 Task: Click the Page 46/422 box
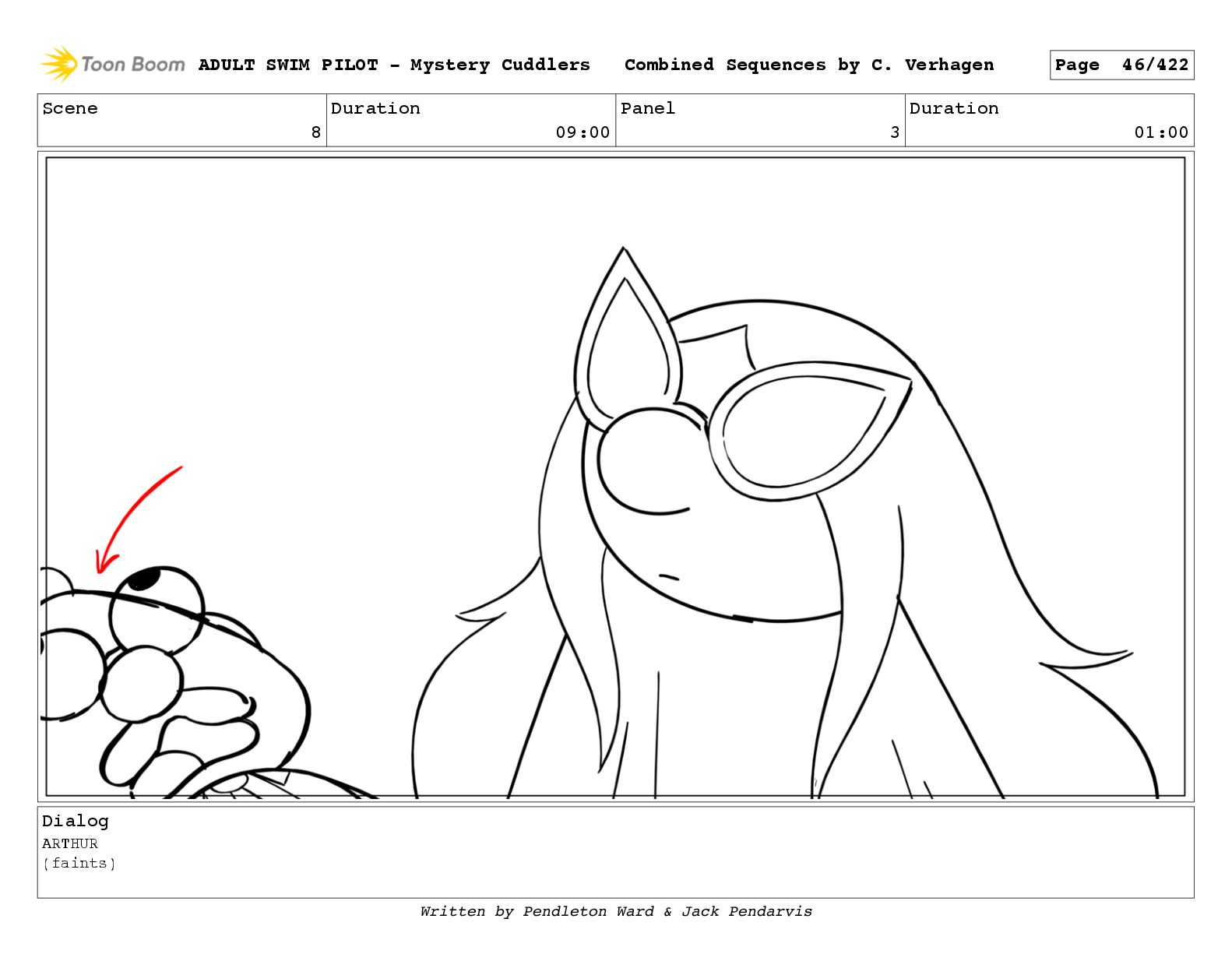(1121, 65)
